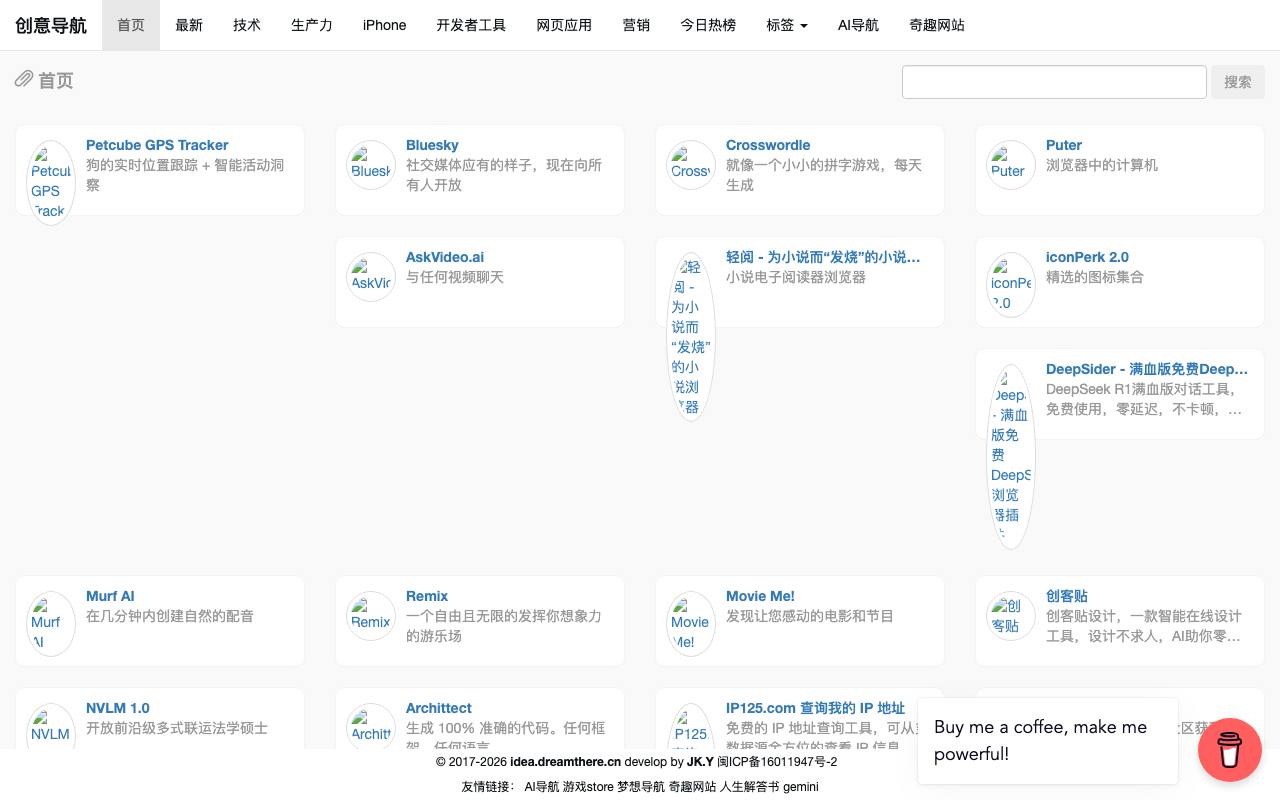This screenshot has height=800, width=1280.
Task: Click the 创客贴 circular logo
Action: coord(1011,617)
